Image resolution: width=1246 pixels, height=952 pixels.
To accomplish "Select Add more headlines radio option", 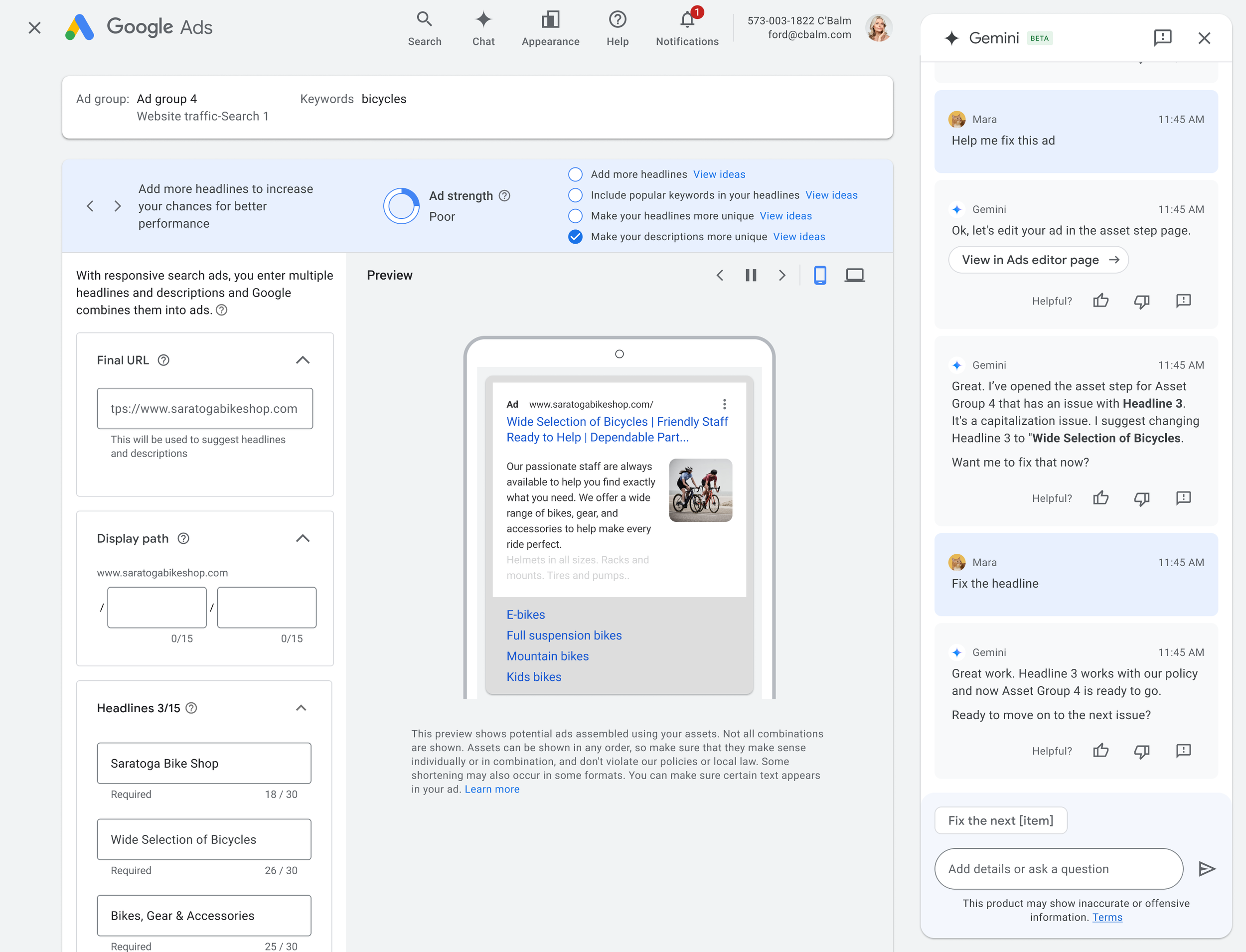I will click(x=575, y=174).
